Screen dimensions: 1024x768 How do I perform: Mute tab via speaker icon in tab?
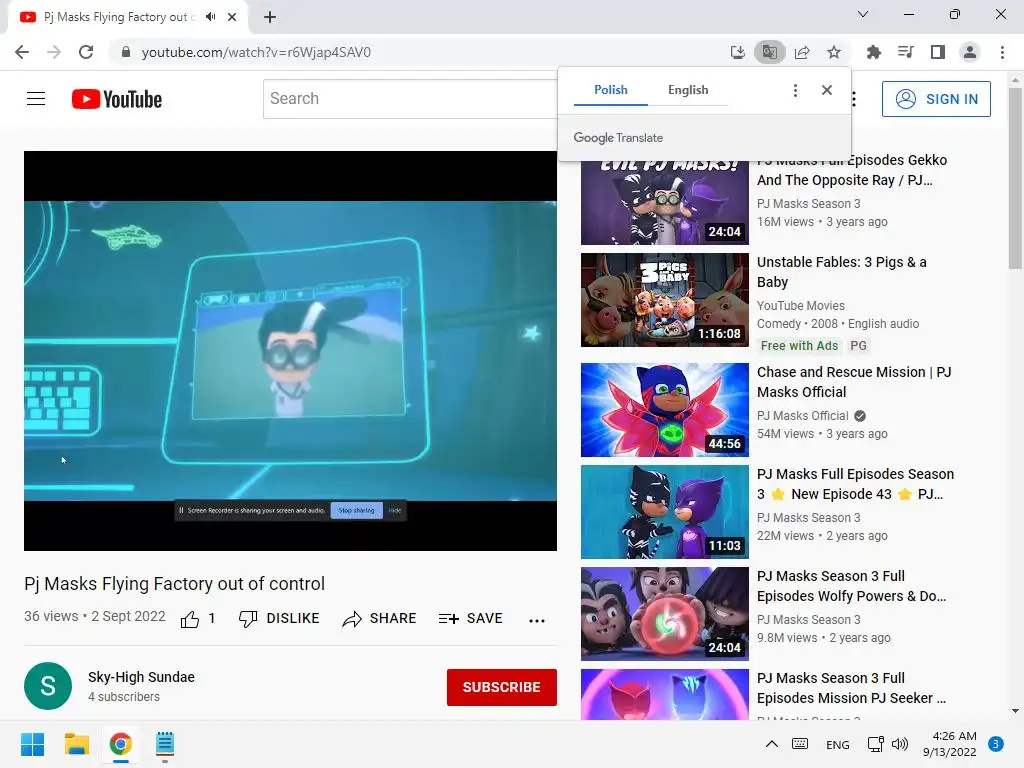coord(210,17)
